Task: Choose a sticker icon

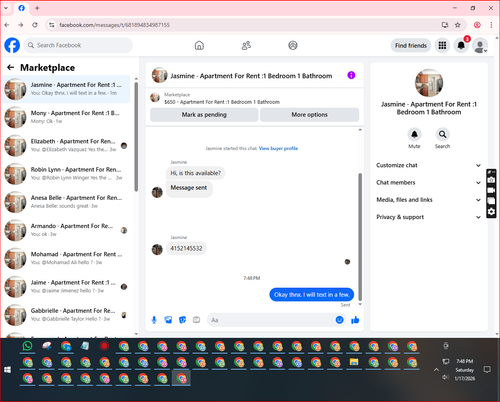Action: [x=182, y=320]
